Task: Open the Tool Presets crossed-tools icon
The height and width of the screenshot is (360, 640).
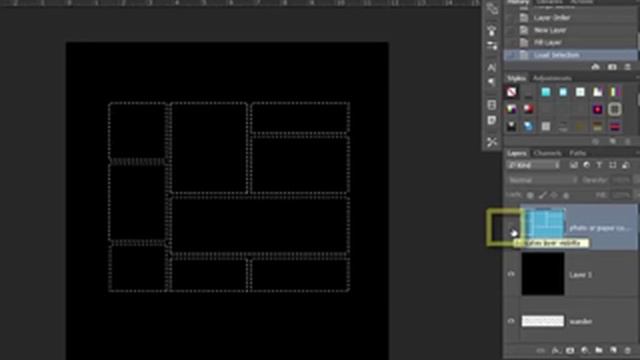Action: coord(492,142)
